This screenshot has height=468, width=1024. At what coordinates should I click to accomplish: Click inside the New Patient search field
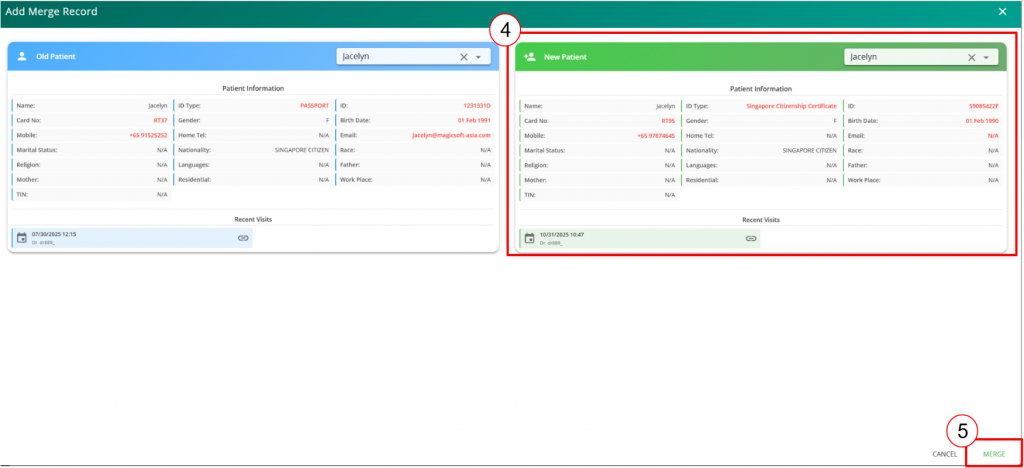[x=900, y=58]
